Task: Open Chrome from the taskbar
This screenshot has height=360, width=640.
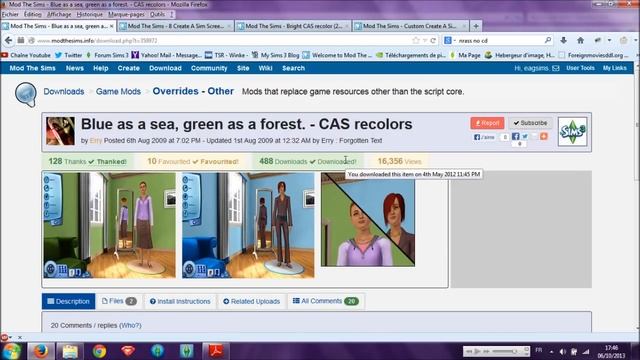Action: coord(99,351)
